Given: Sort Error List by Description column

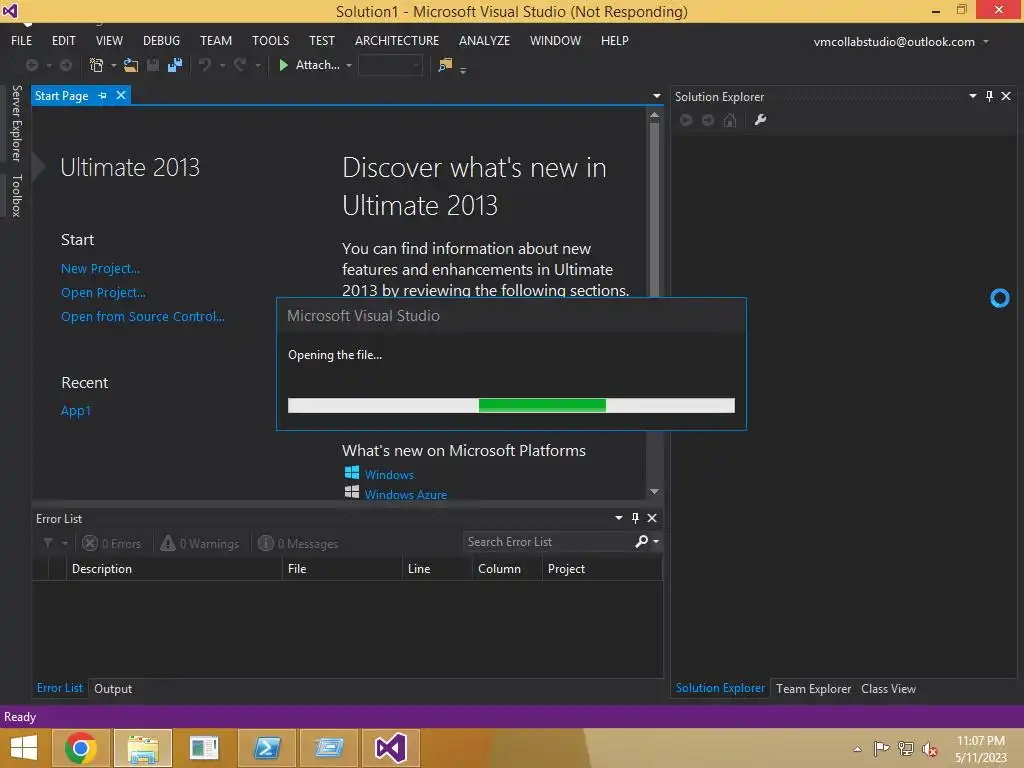Looking at the screenshot, I should tap(174, 569).
